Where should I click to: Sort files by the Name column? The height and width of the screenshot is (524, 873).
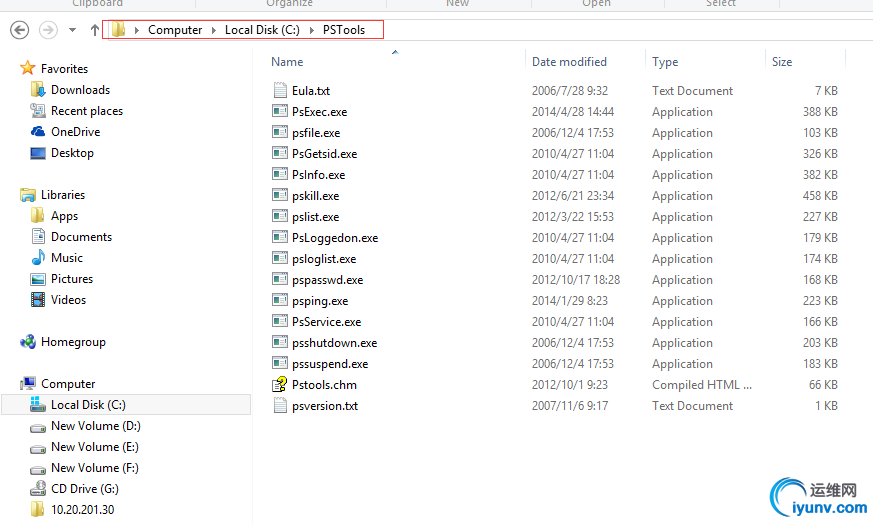pyautogui.click(x=287, y=62)
